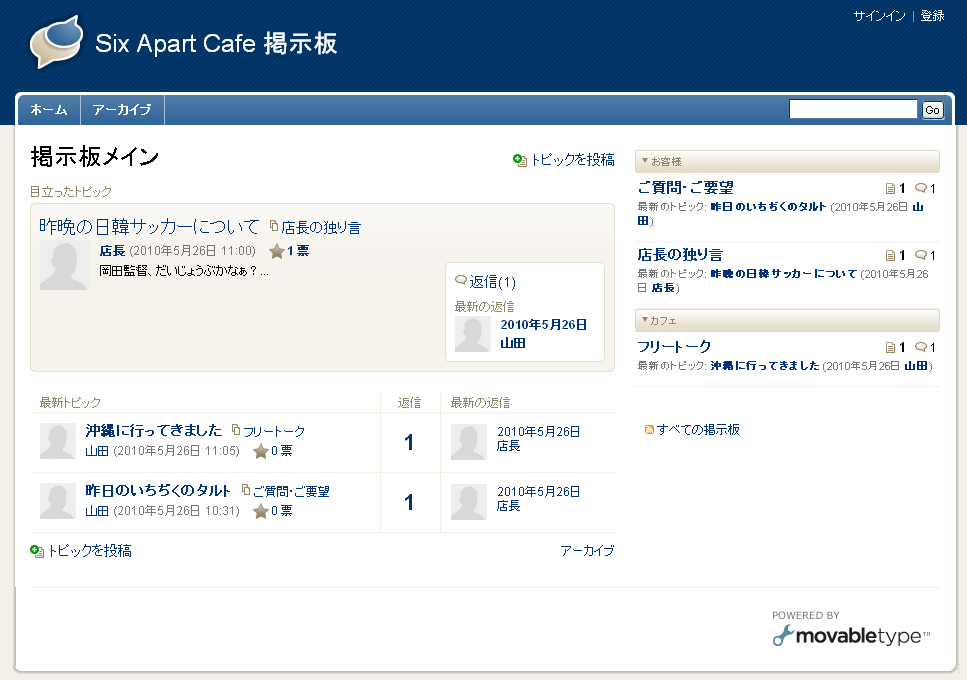
Task: Collapse the お客様 sidebar section
Action: pyautogui.click(x=787, y=162)
